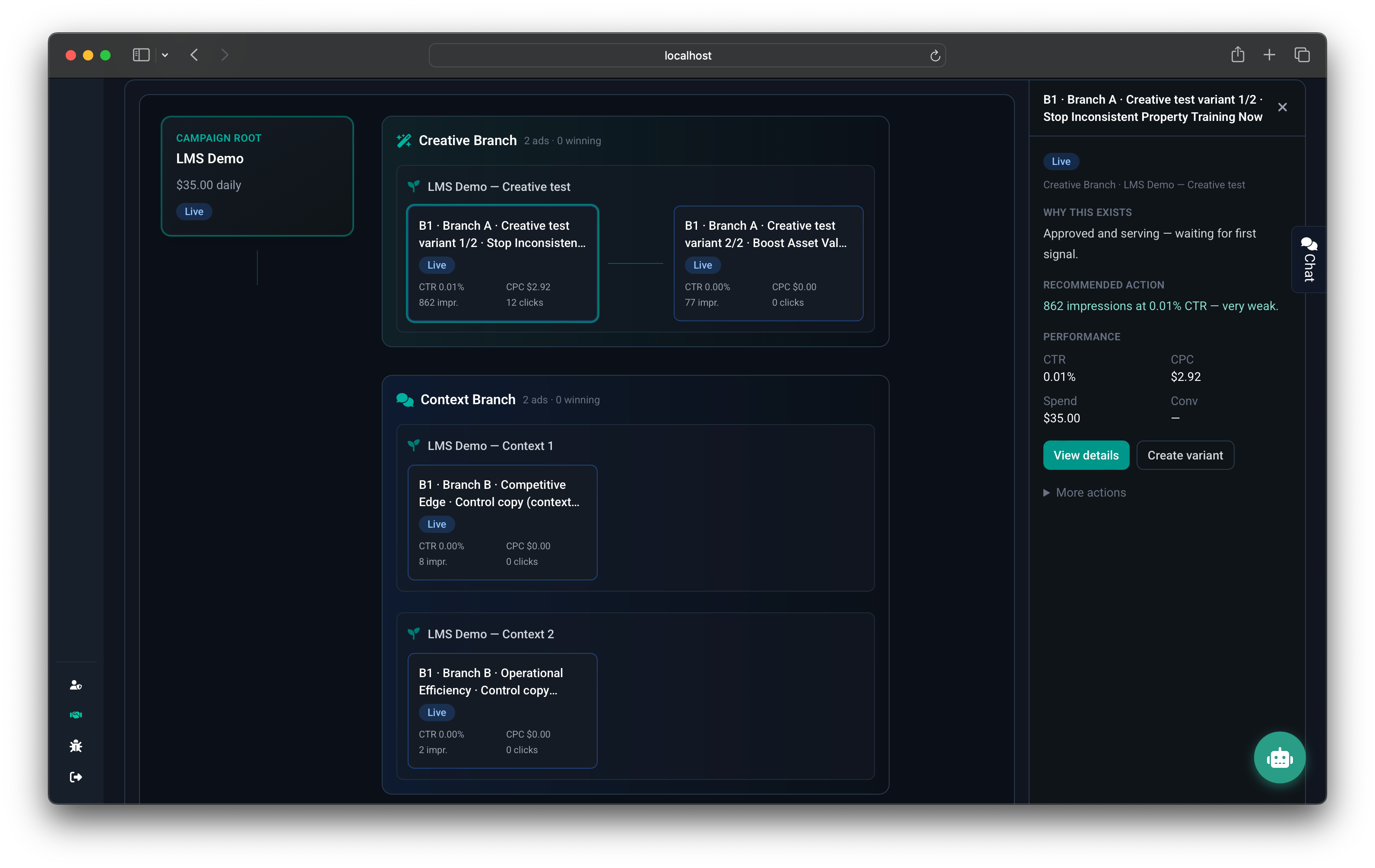Click the browser share icon

pyautogui.click(x=1237, y=55)
